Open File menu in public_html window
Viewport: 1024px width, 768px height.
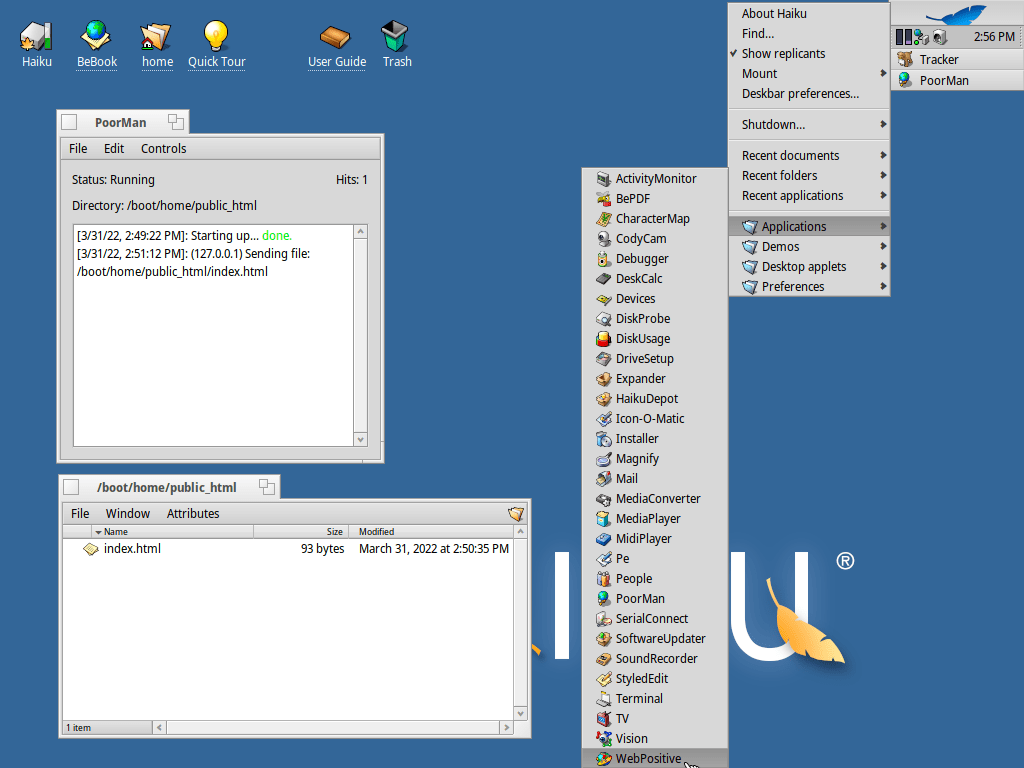(x=80, y=513)
